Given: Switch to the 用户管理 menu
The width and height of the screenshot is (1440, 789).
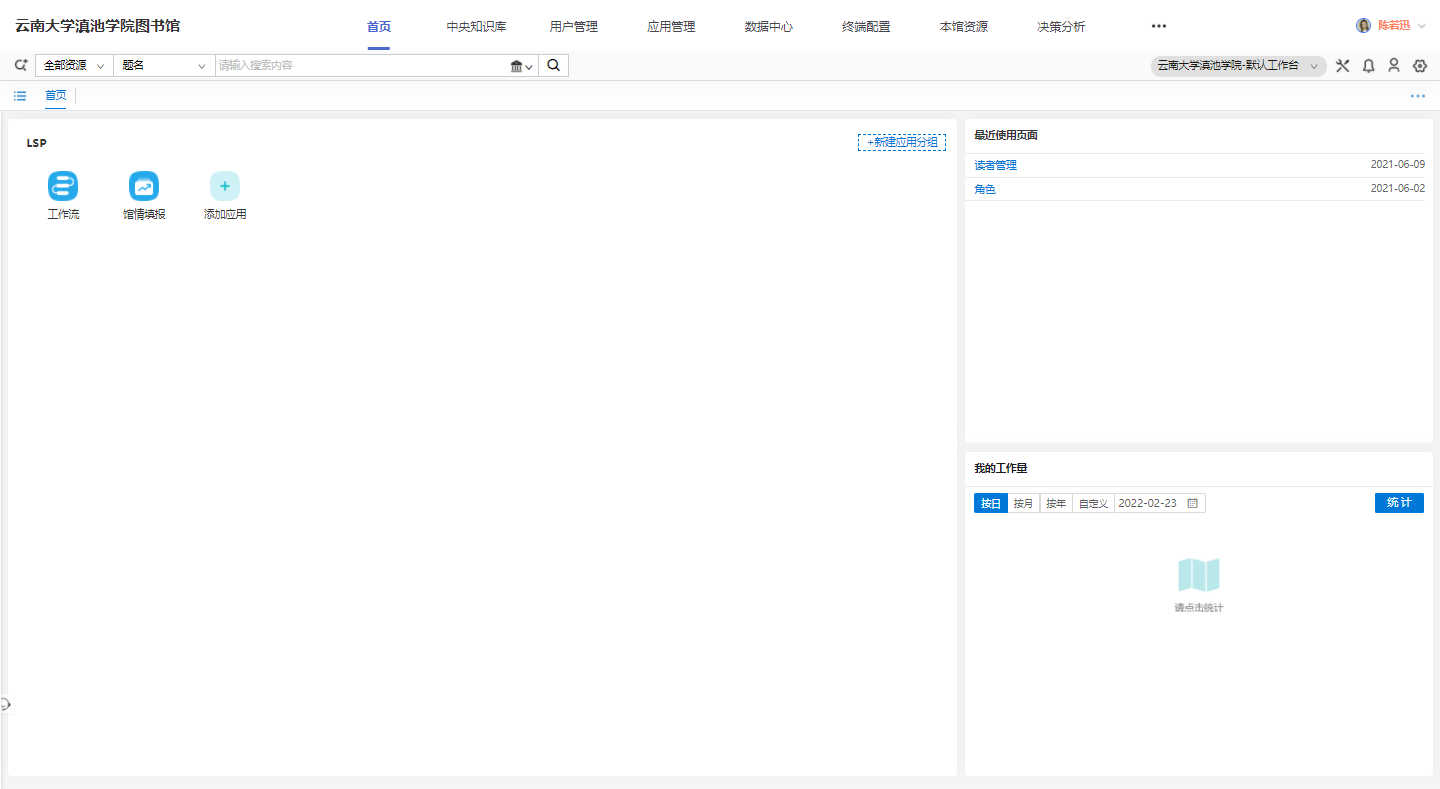Looking at the screenshot, I should [574, 27].
